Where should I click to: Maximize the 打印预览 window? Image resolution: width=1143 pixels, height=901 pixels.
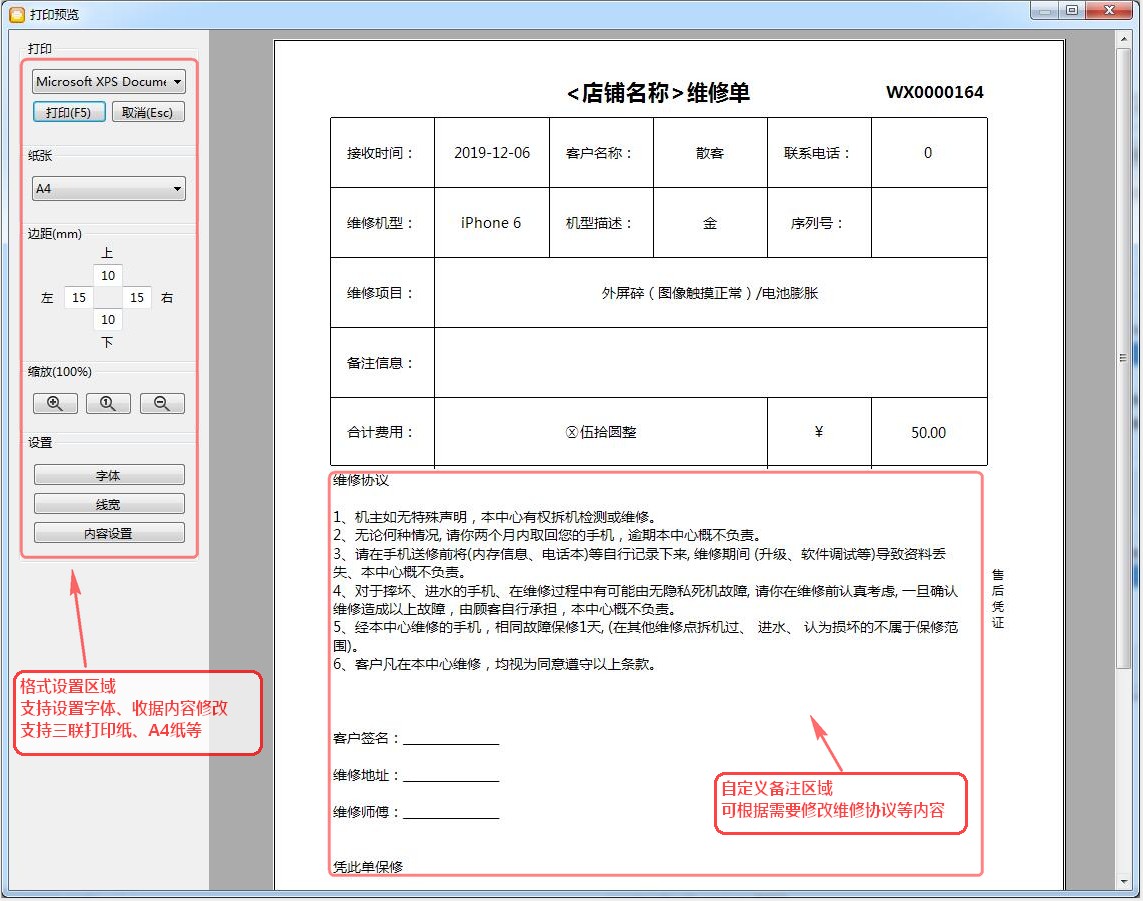tap(1072, 10)
